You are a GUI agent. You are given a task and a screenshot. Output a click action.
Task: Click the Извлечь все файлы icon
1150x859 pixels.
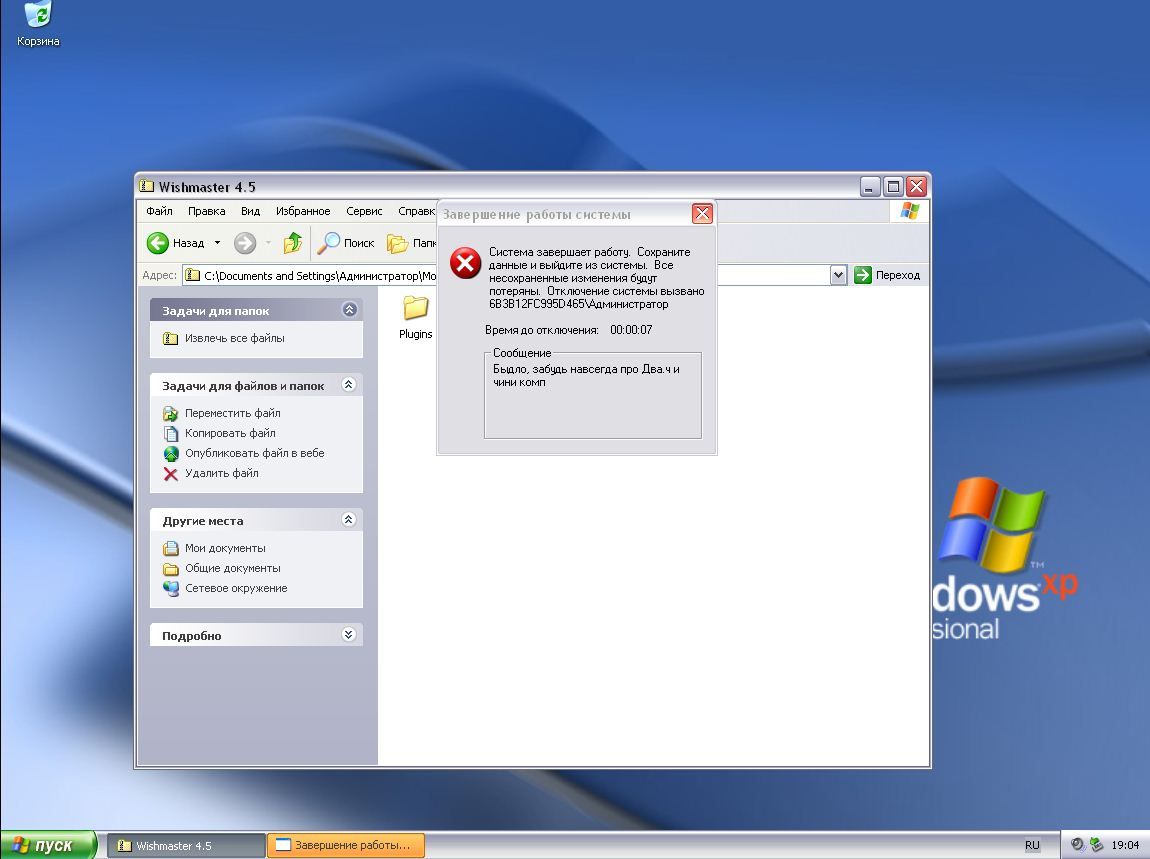pos(171,338)
